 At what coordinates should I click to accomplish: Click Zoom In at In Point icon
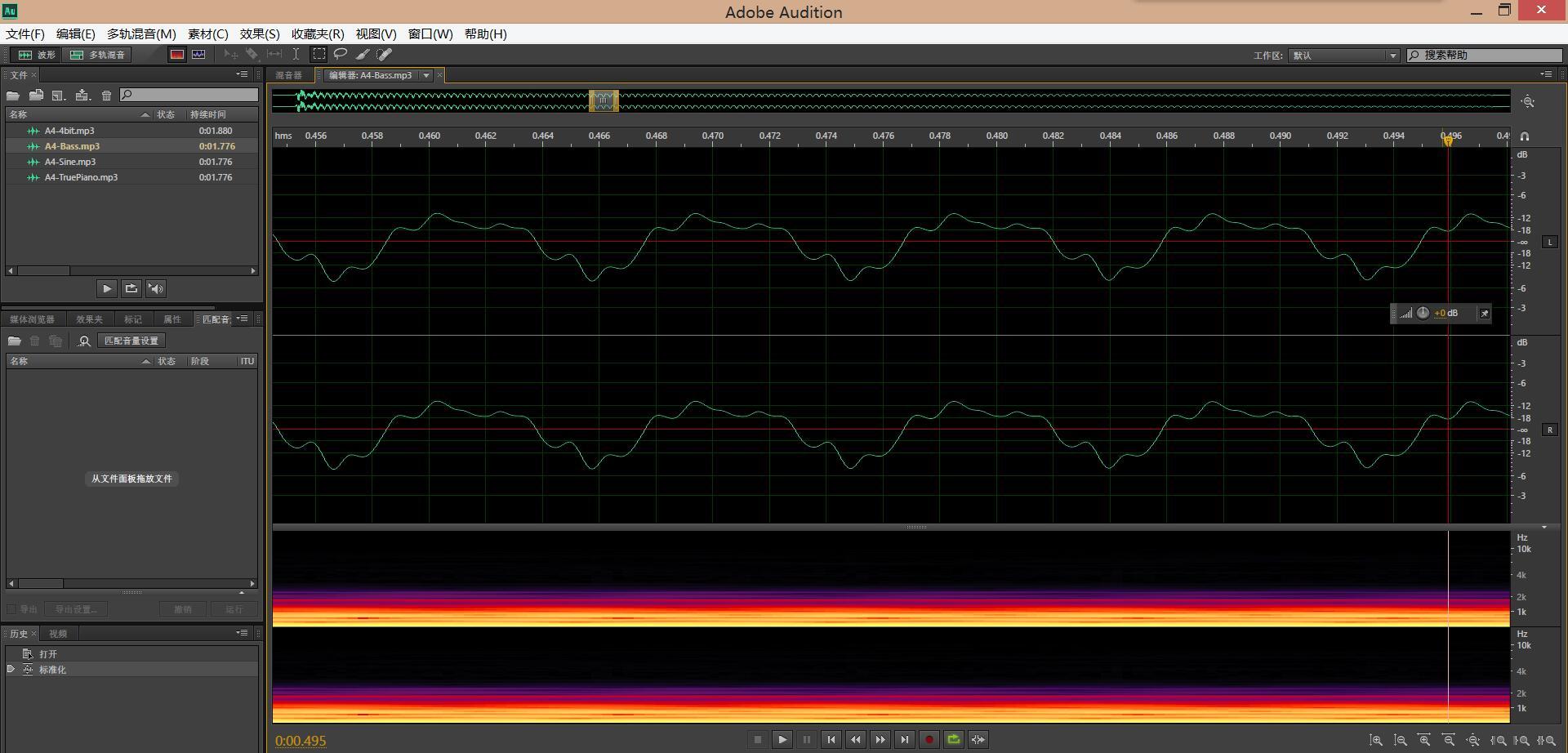tap(1498, 741)
